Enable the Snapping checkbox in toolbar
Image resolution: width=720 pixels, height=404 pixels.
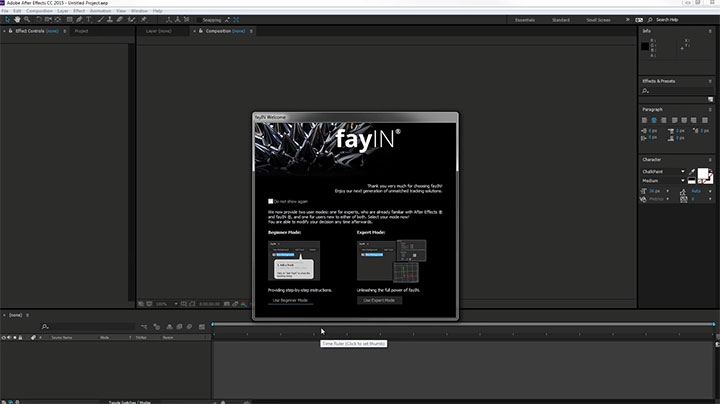click(x=199, y=20)
